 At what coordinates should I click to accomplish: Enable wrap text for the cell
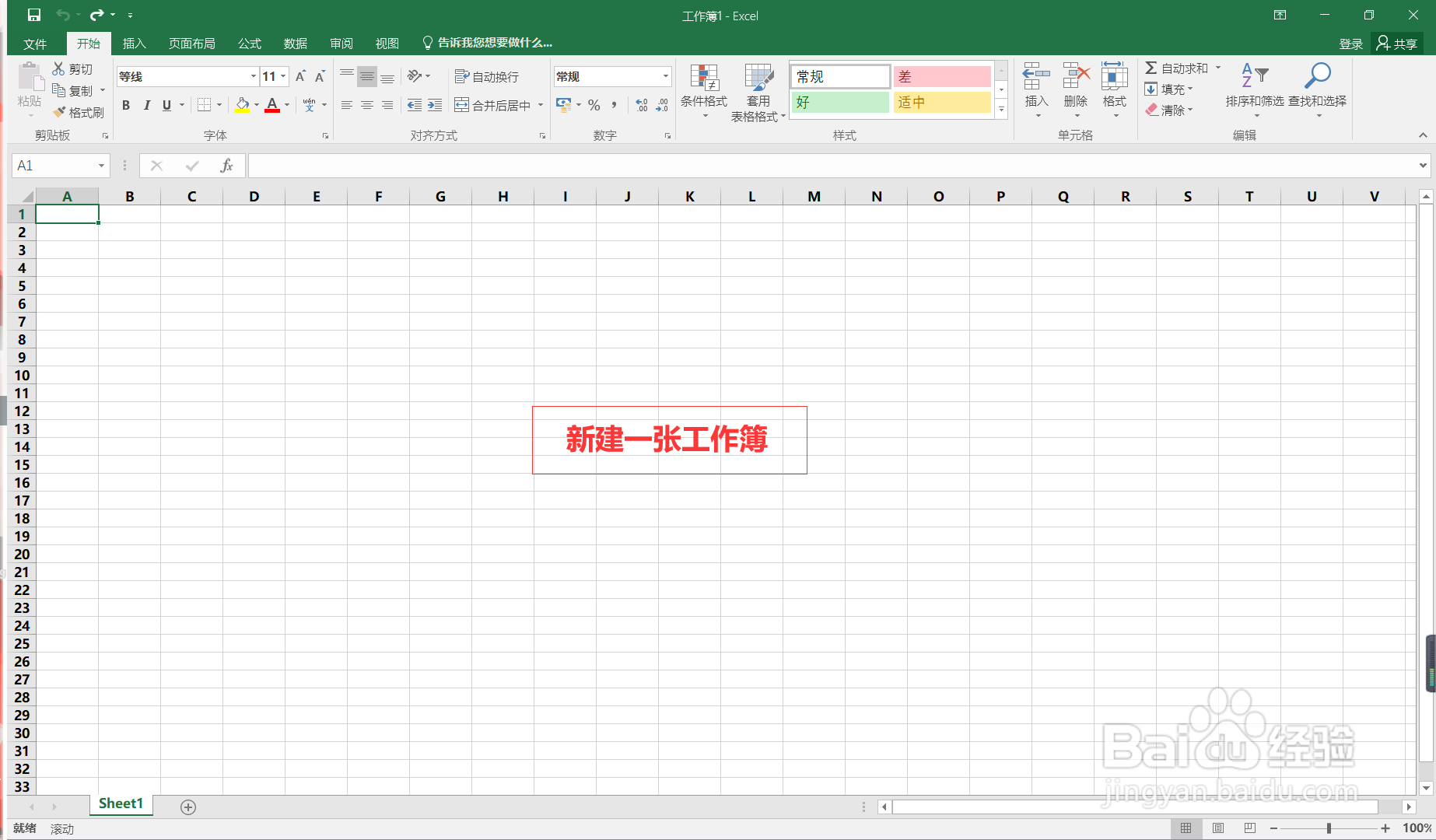point(485,75)
